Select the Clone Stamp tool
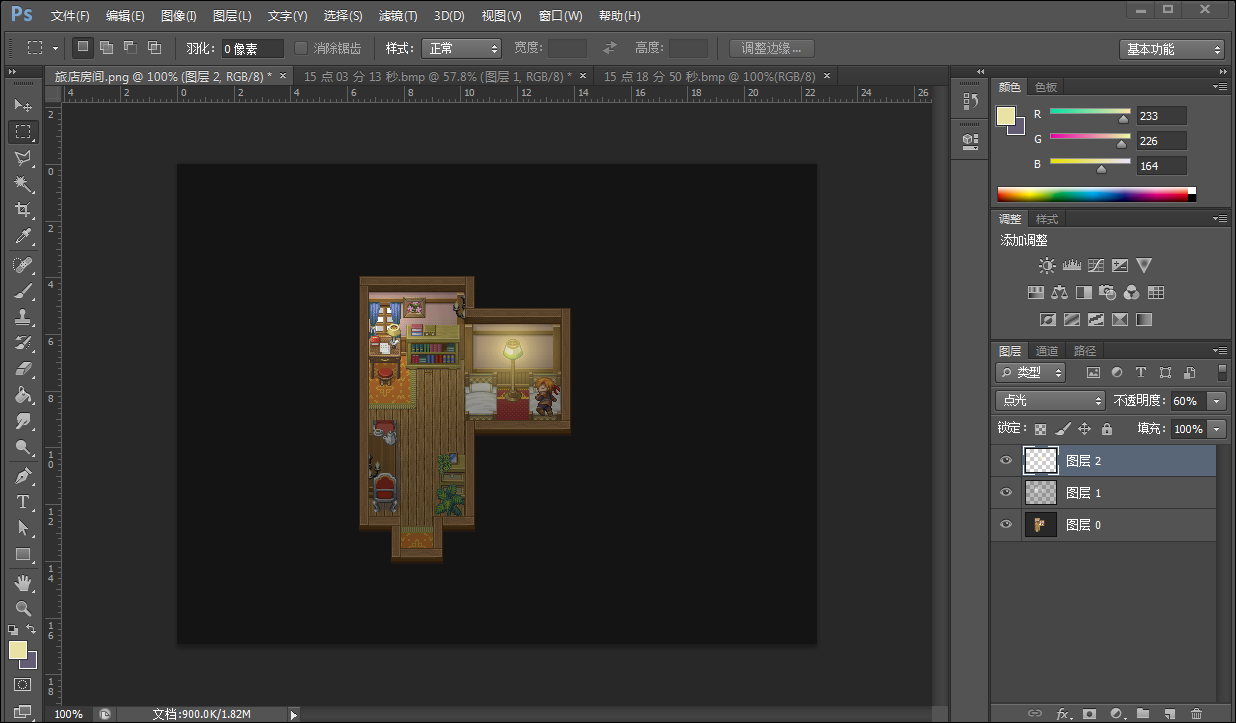 [23, 317]
